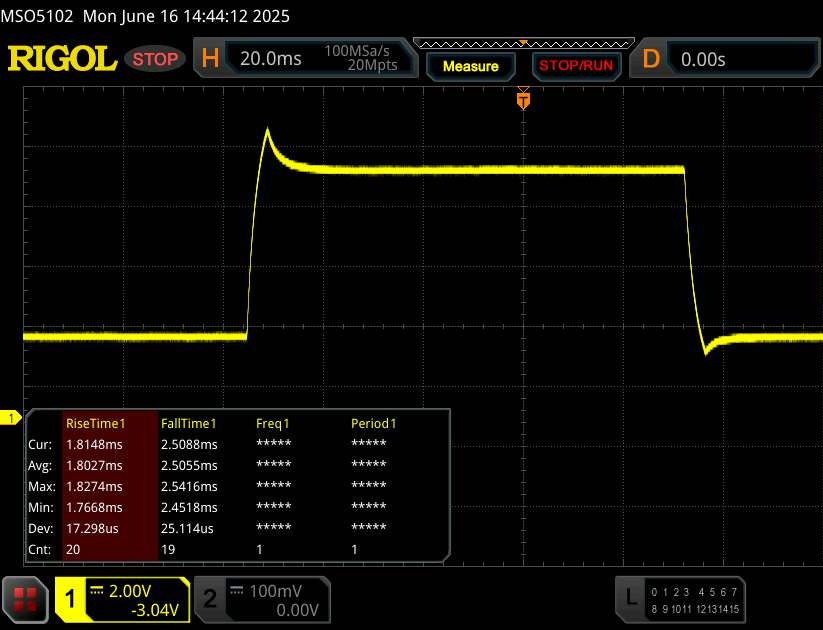The height and width of the screenshot is (630, 823).
Task: Click the waveform memory position bar
Action: [x=521, y=43]
